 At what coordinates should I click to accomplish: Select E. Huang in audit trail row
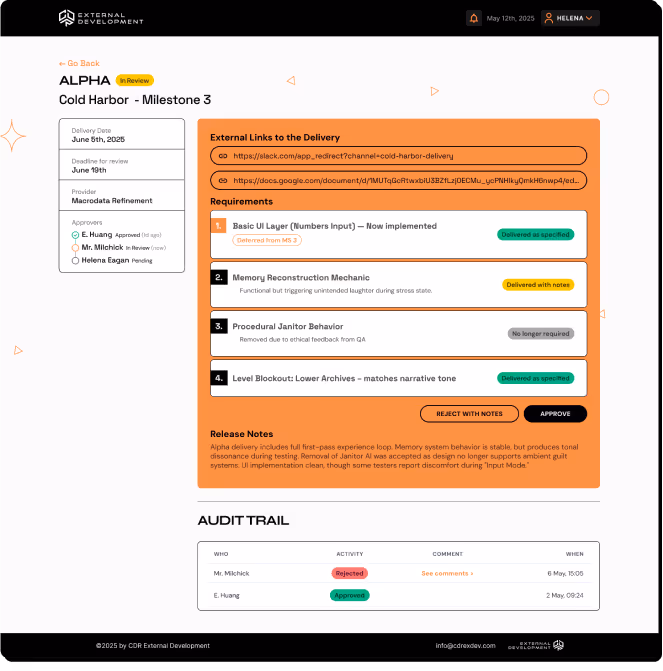point(226,595)
